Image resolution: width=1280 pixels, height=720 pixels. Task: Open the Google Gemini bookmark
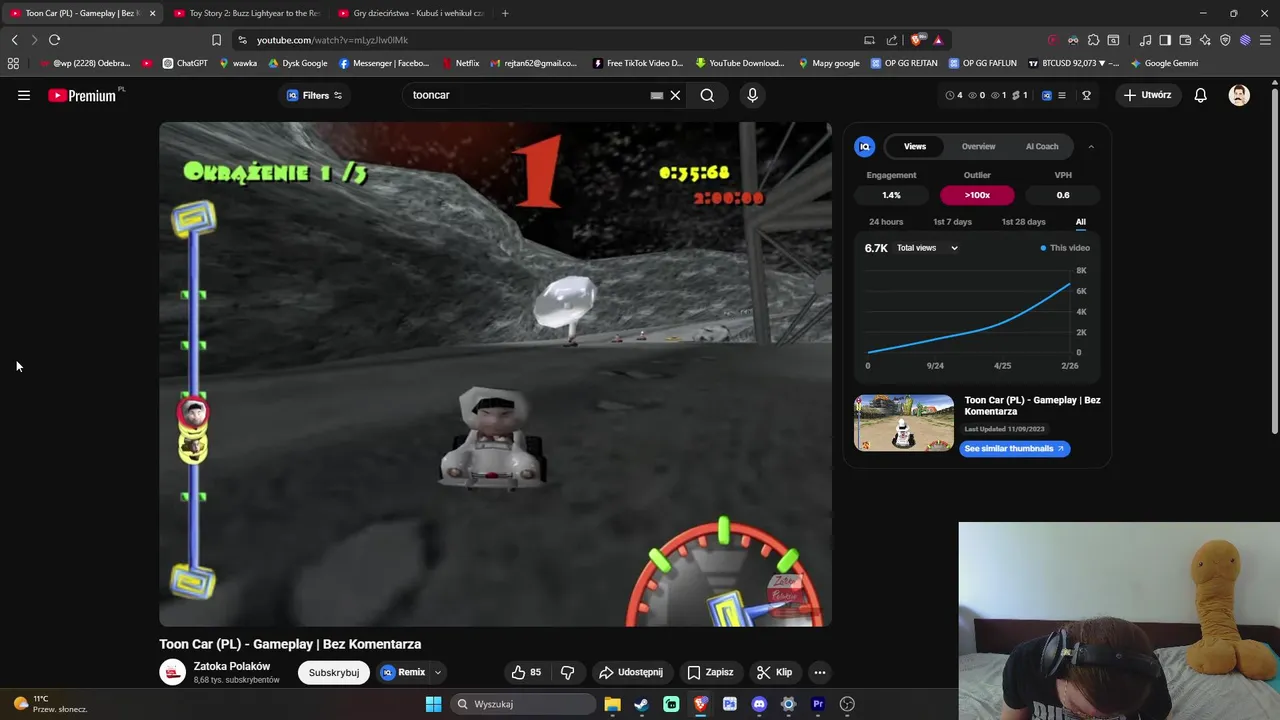tap(1164, 63)
